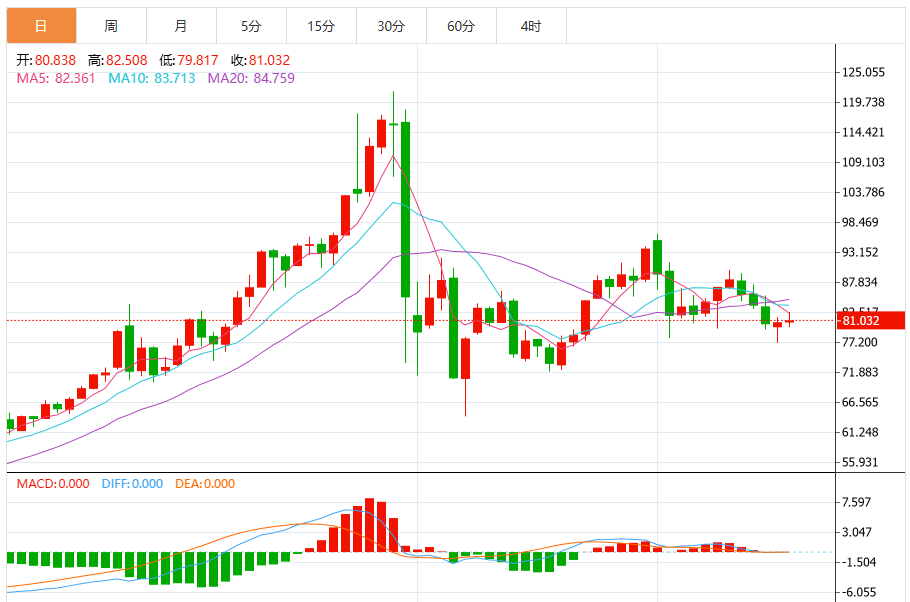The width and height of the screenshot is (910, 602).
Task: Click the 55.931 price axis label
Action: tap(860, 463)
